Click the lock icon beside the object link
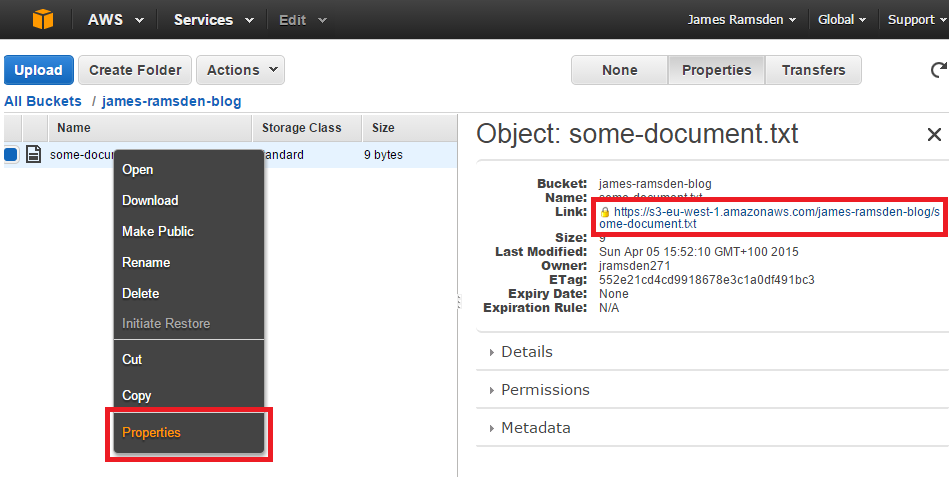Image resolution: width=949 pixels, height=477 pixels. tap(605, 212)
